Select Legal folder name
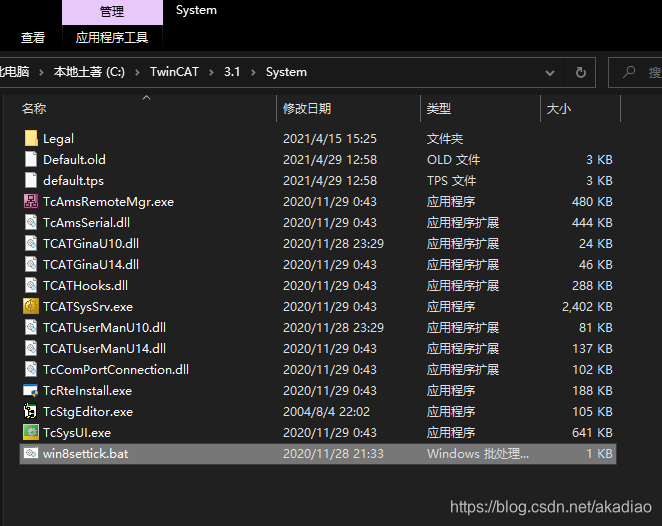The width and height of the screenshot is (662, 526). [x=58, y=139]
